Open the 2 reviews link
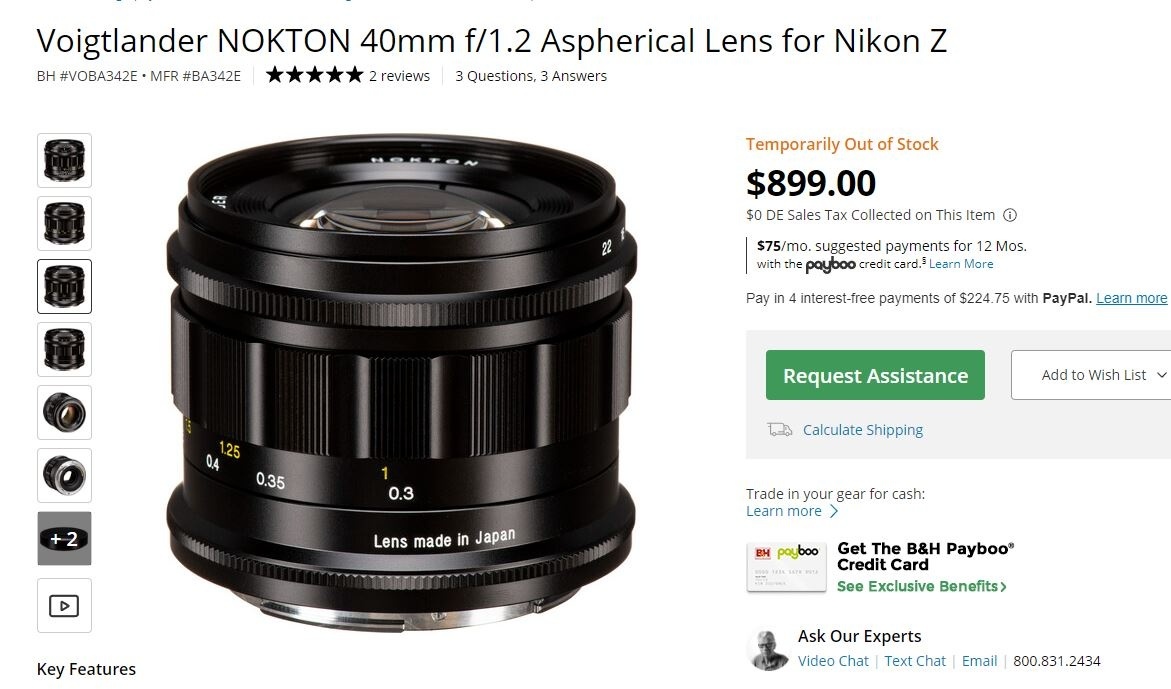This screenshot has height=689, width=1171. (x=400, y=76)
